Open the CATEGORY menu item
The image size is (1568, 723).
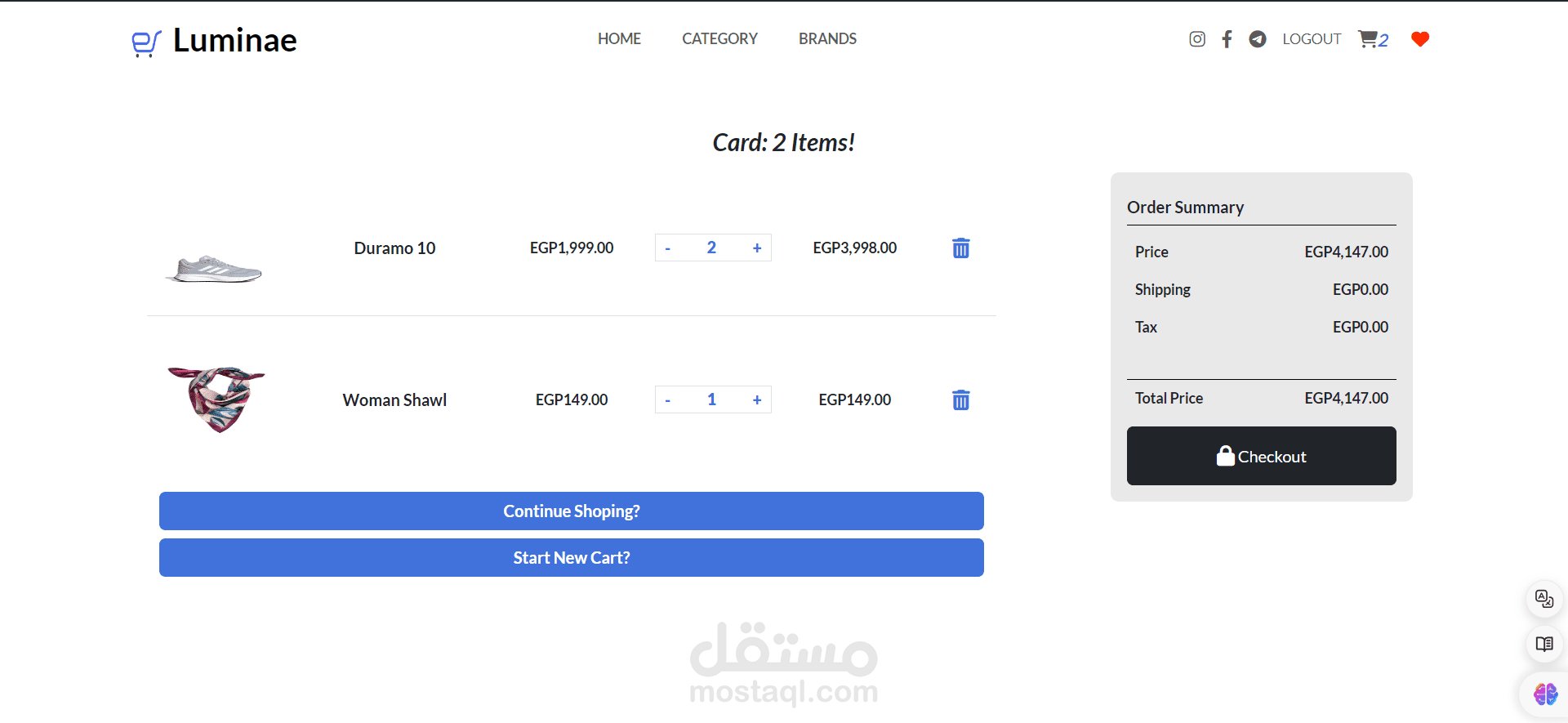(x=719, y=38)
